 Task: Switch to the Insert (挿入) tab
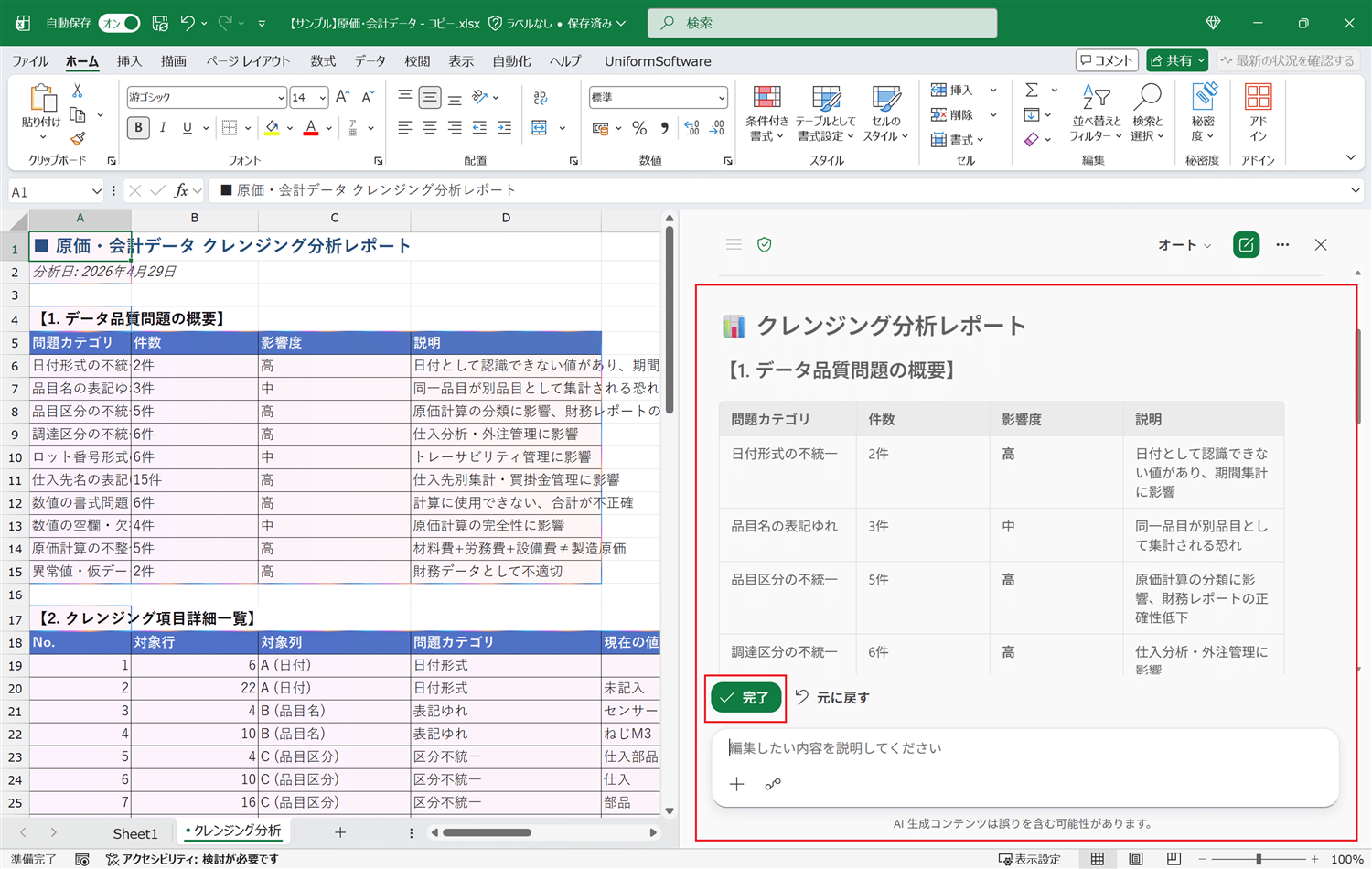coord(129,61)
